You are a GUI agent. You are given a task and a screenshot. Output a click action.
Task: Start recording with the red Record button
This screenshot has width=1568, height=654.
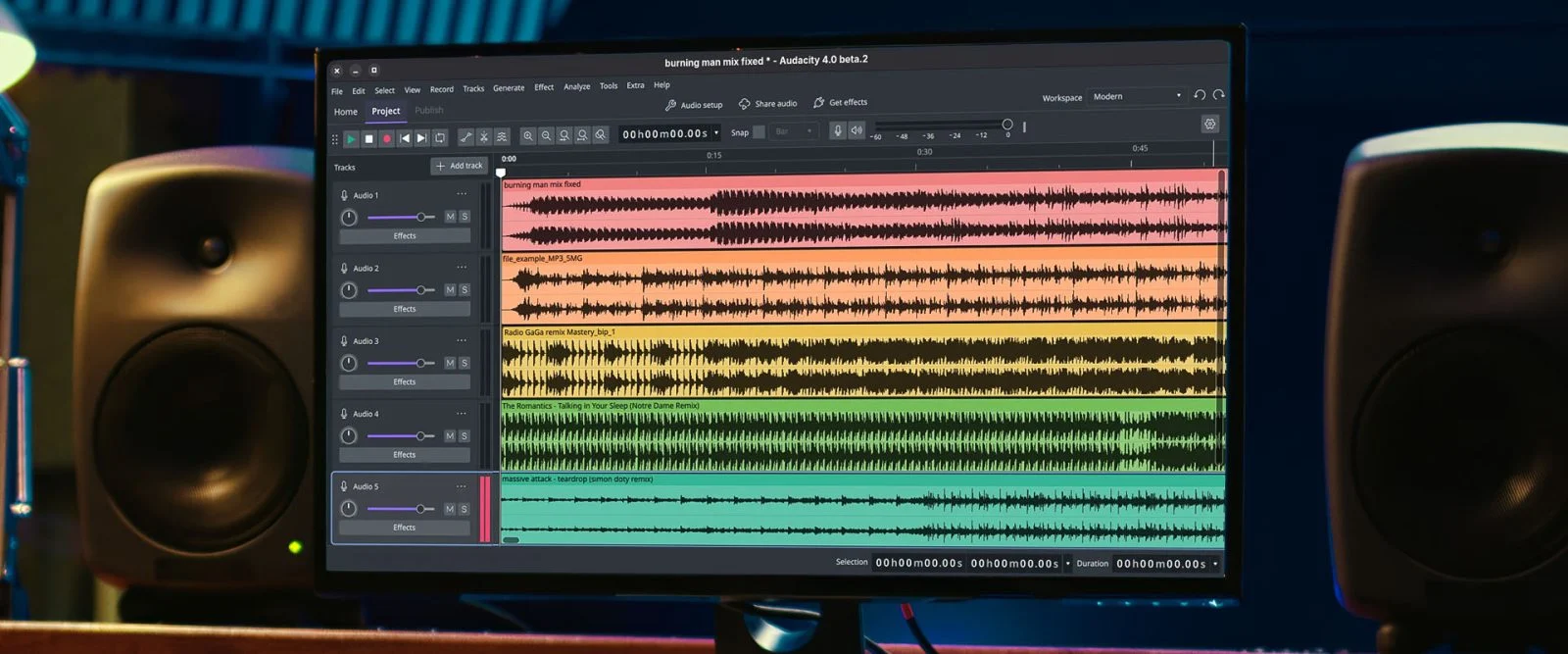coord(386,139)
